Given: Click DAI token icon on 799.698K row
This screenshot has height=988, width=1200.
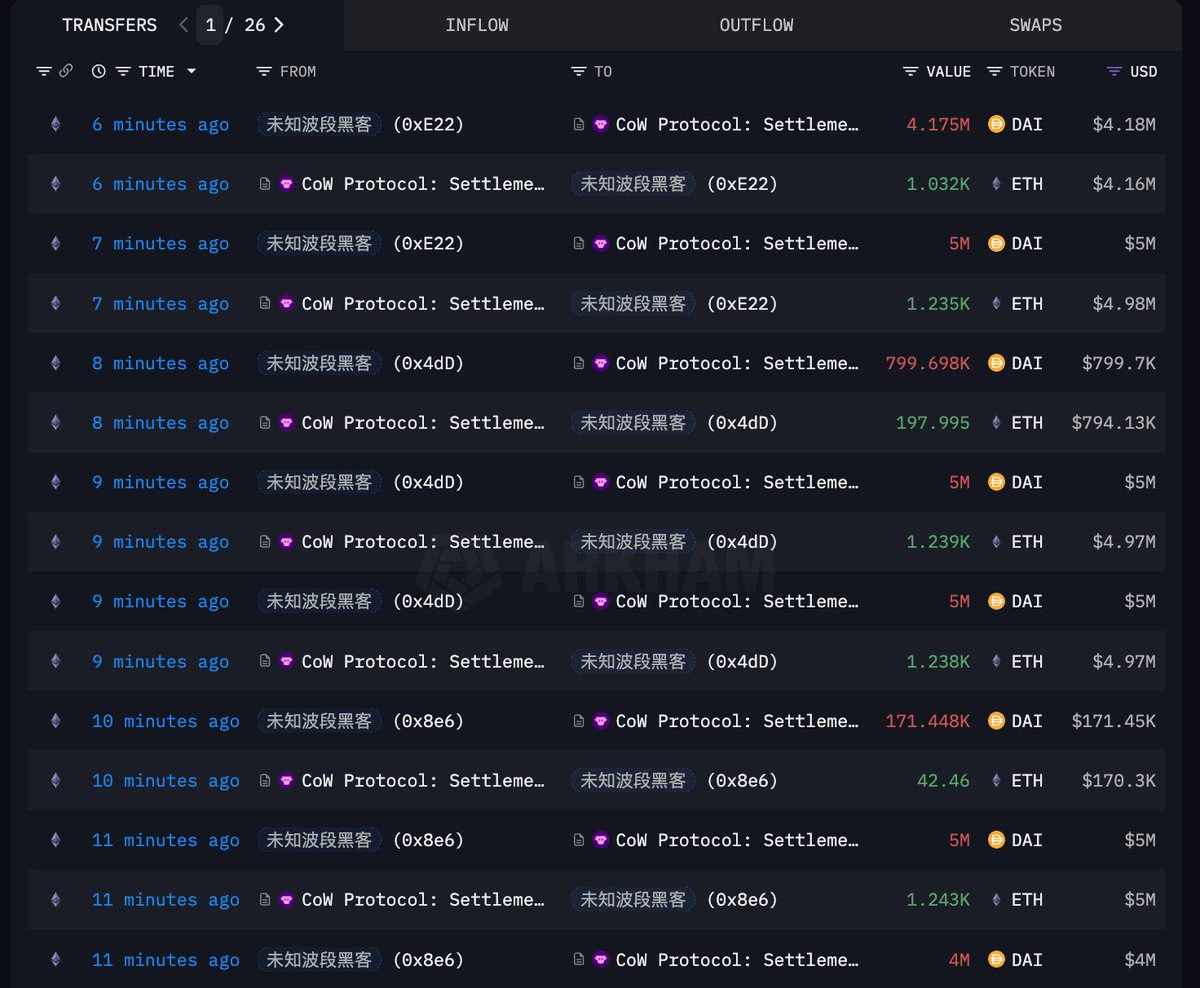Looking at the screenshot, I should pyautogui.click(x=995, y=363).
